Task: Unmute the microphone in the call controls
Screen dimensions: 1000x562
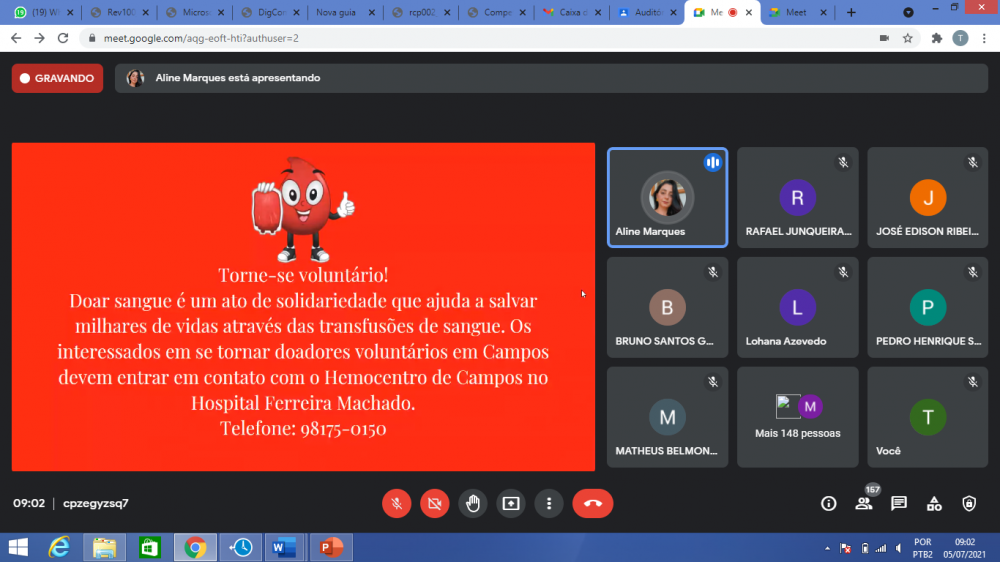Action: 396,504
